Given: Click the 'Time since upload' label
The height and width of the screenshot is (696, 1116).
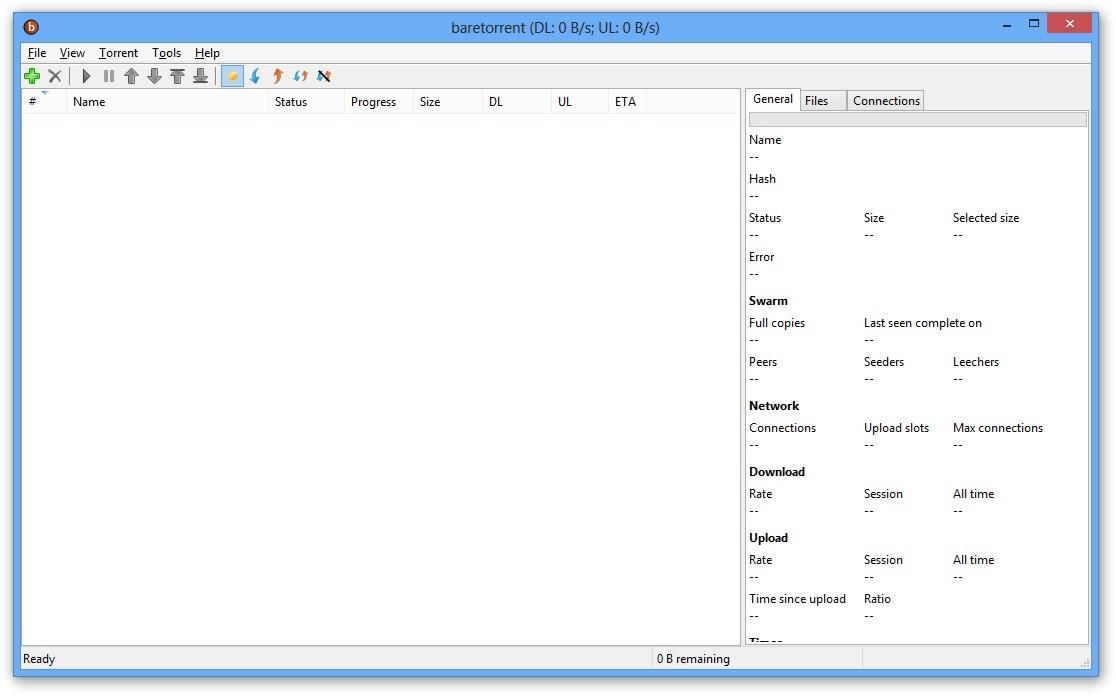Looking at the screenshot, I should coord(797,599).
